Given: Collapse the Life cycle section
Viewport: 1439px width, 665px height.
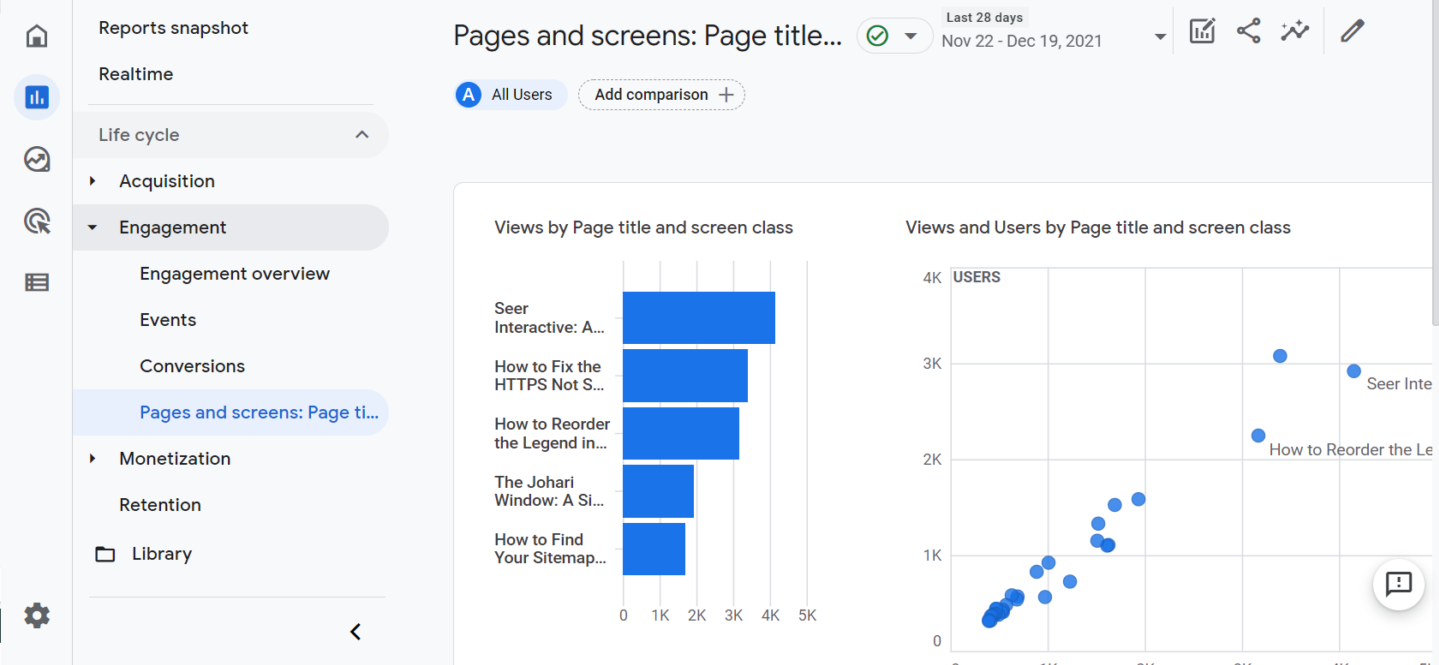Looking at the screenshot, I should 362,135.
